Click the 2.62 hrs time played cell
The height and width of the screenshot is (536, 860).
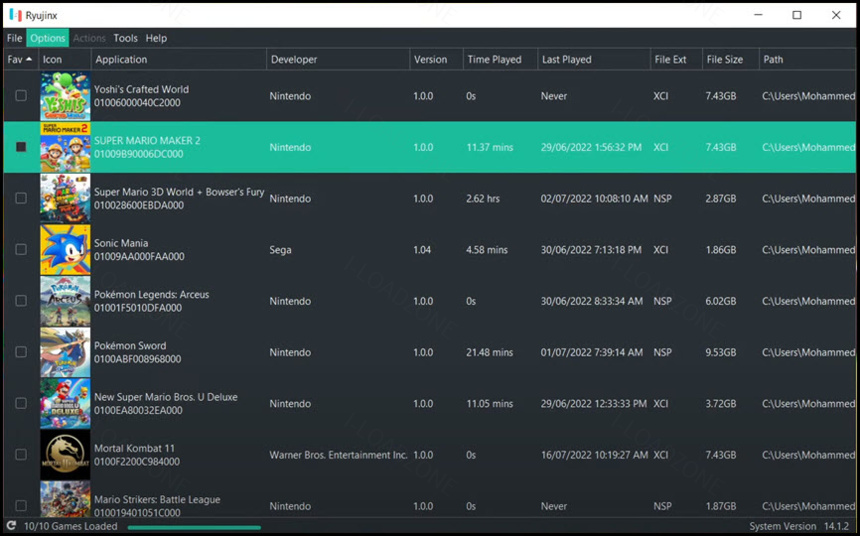(483, 199)
